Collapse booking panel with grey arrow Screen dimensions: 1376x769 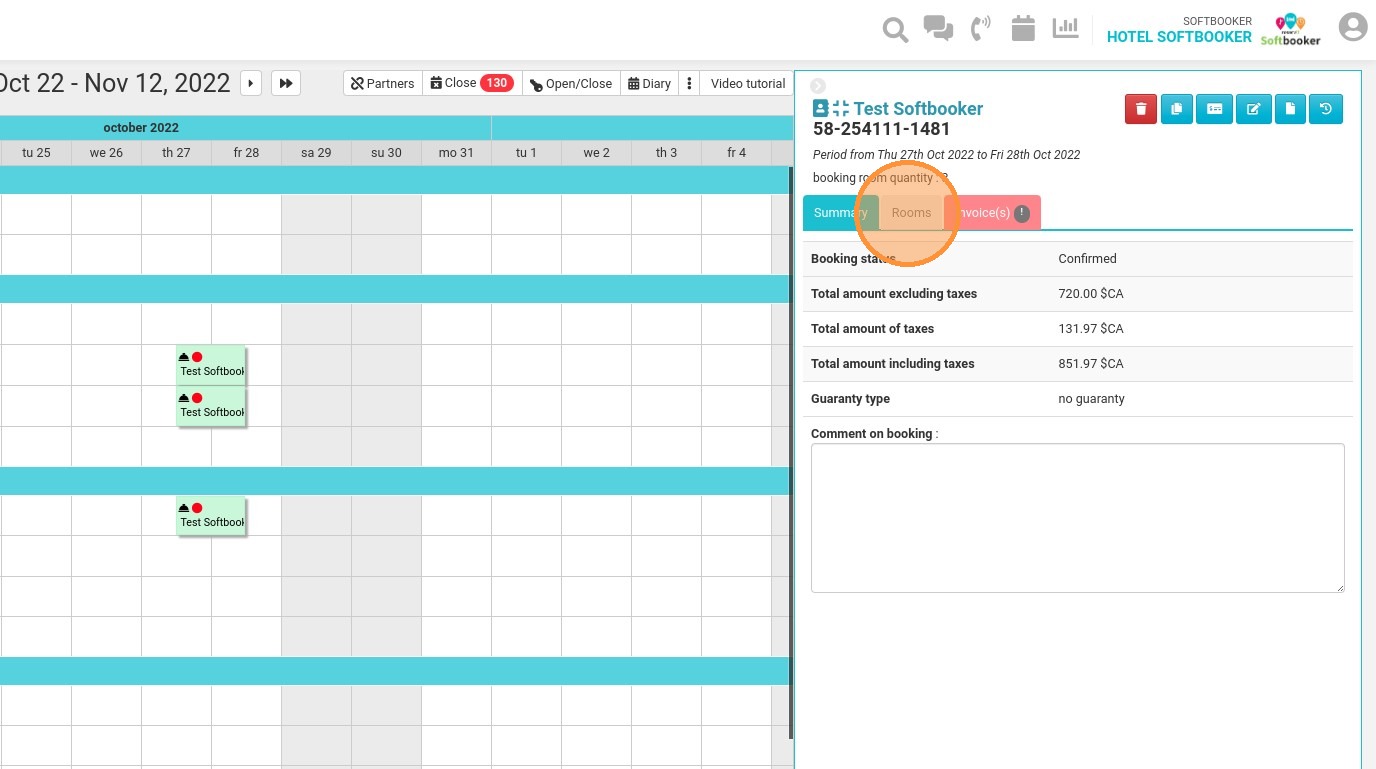point(818,86)
